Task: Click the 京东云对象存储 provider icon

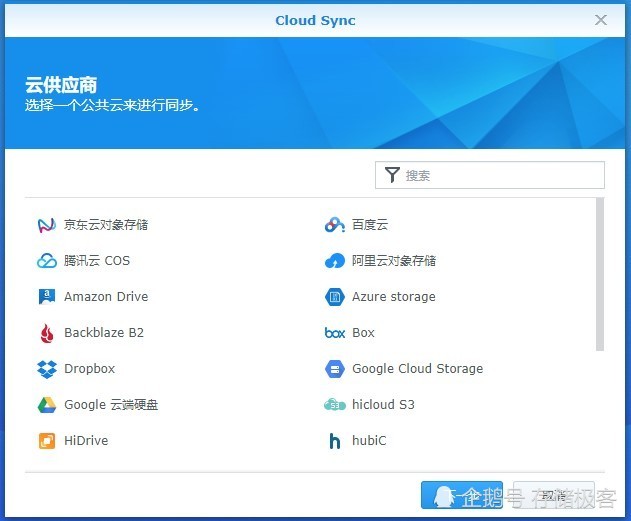Action: (47, 225)
